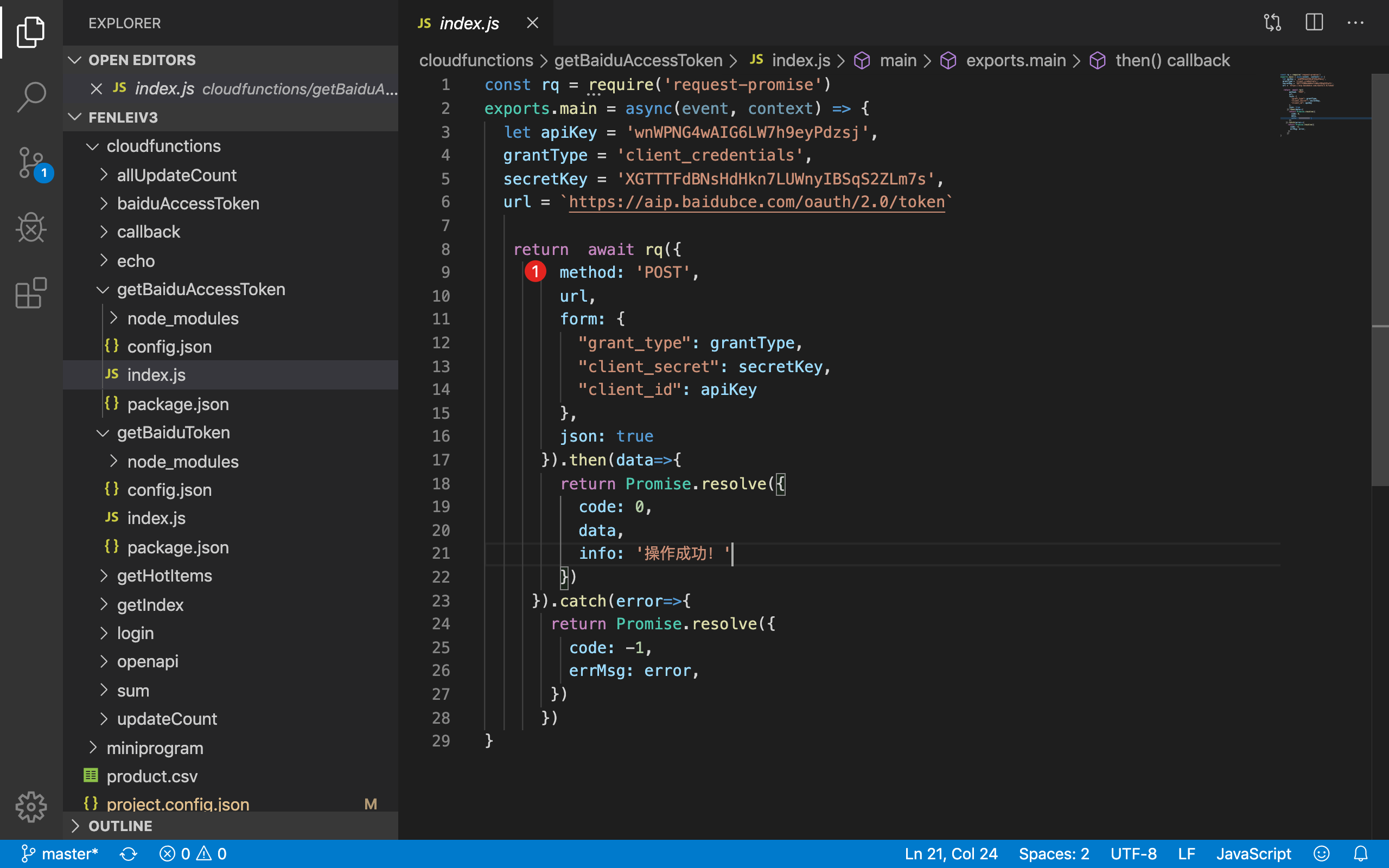1389x868 pixels.
Task: Click the notifications bell icon
Action: (x=1360, y=854)
